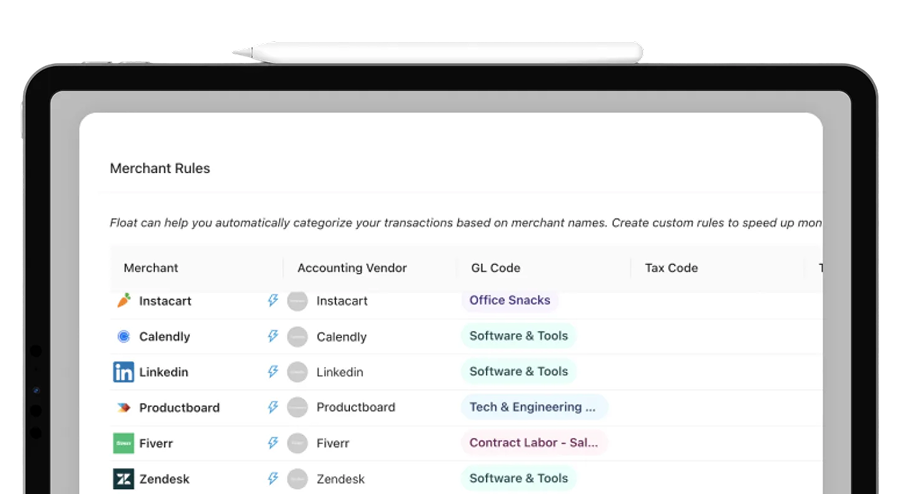Image resolution: width=911 pixels, height=494 pixels.
Task: Click the Calendly logo icon
Action: point(124,337)
